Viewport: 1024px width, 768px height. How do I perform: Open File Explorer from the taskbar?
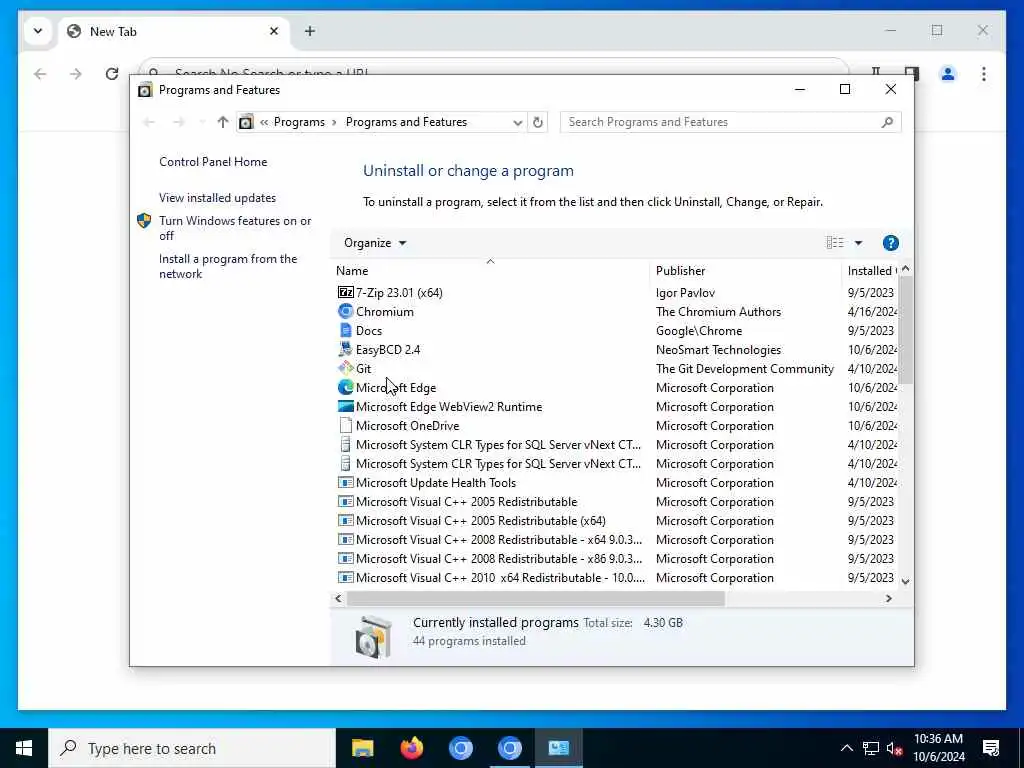click(362, 748)
